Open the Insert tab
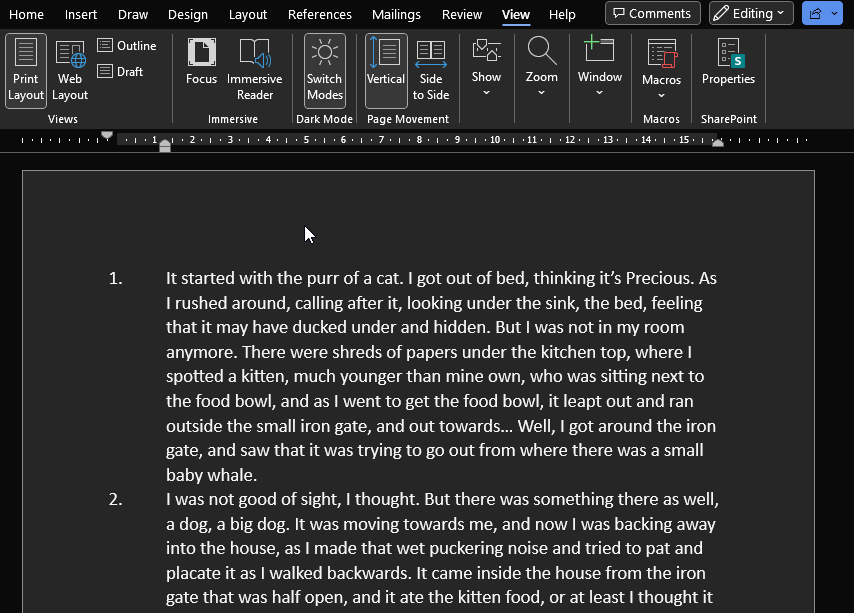 point(81,14)
